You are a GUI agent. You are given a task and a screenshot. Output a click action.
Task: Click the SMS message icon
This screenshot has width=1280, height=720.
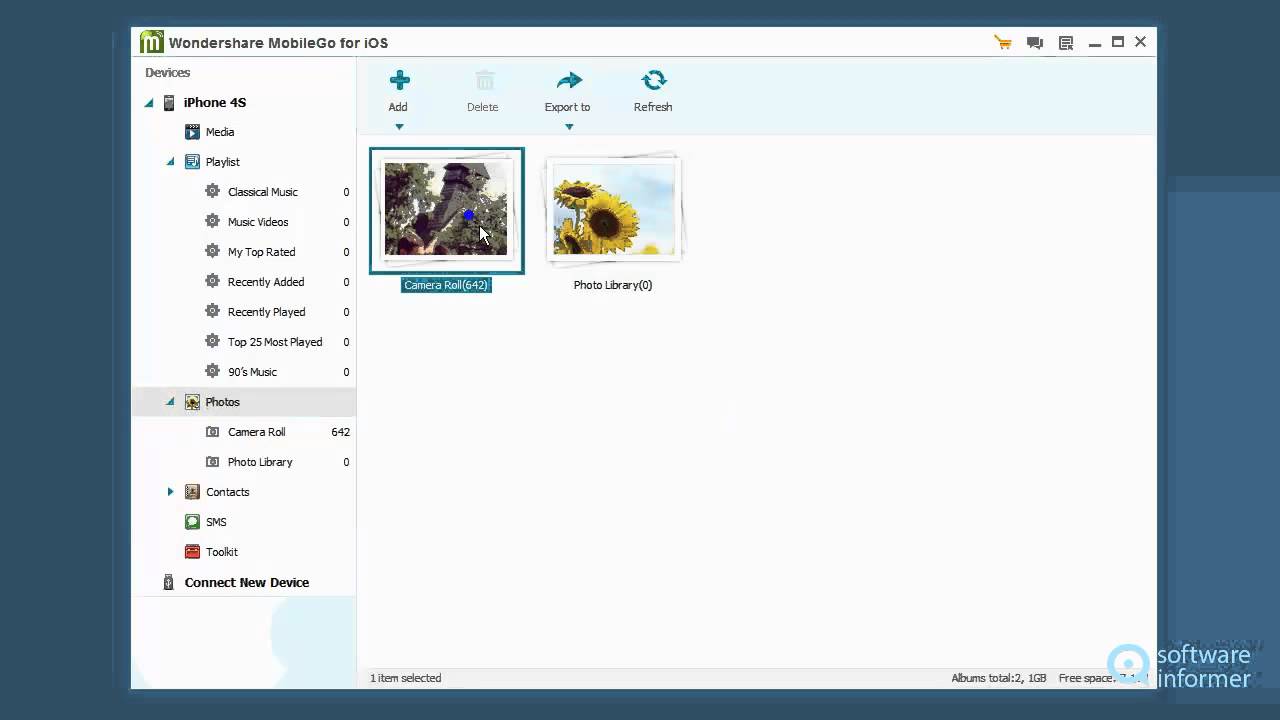coord(192,522)
